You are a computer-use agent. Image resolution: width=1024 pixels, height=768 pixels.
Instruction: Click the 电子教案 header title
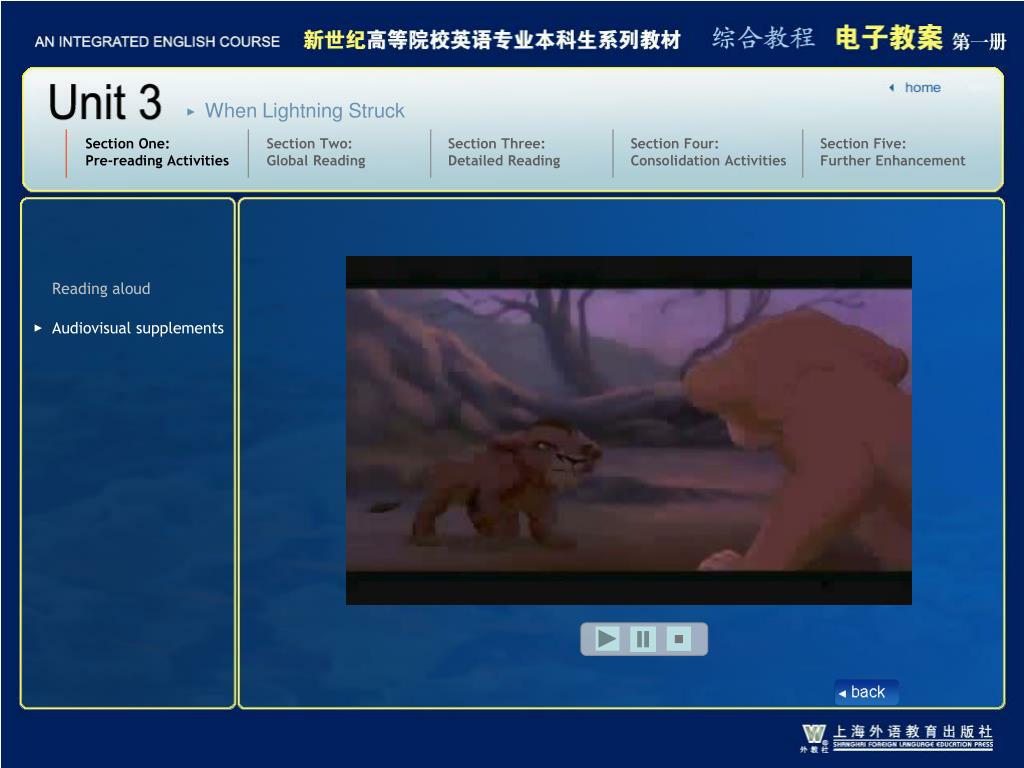[x=888, y=39]
